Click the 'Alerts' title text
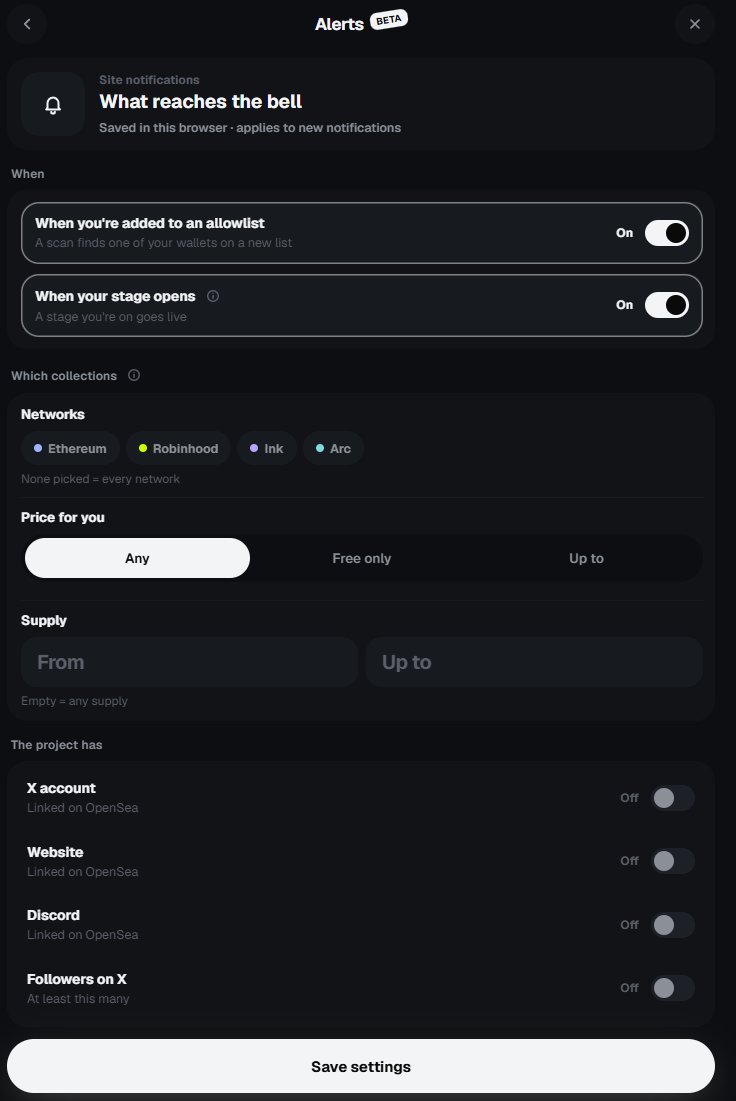The height and width of the screenshot is (1101, 736). [x=339, y=24]
